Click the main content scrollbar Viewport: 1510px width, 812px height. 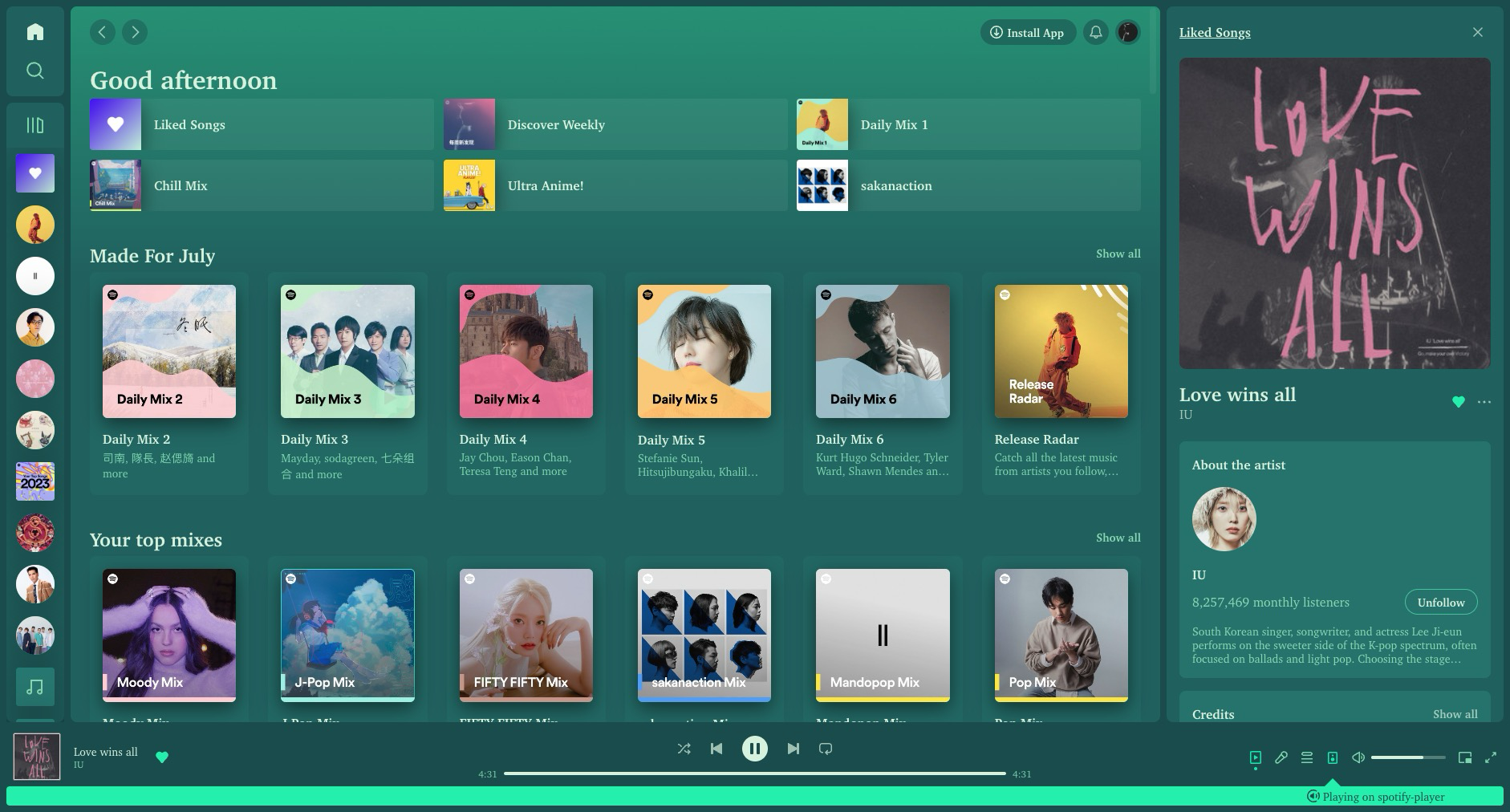click(x=1154, y=52)
